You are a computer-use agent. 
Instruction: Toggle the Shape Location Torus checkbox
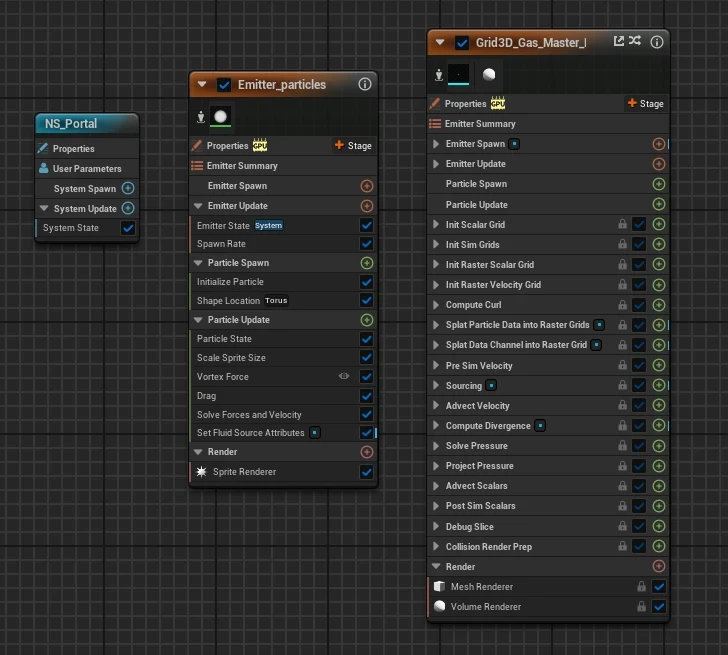coord(366,300)
